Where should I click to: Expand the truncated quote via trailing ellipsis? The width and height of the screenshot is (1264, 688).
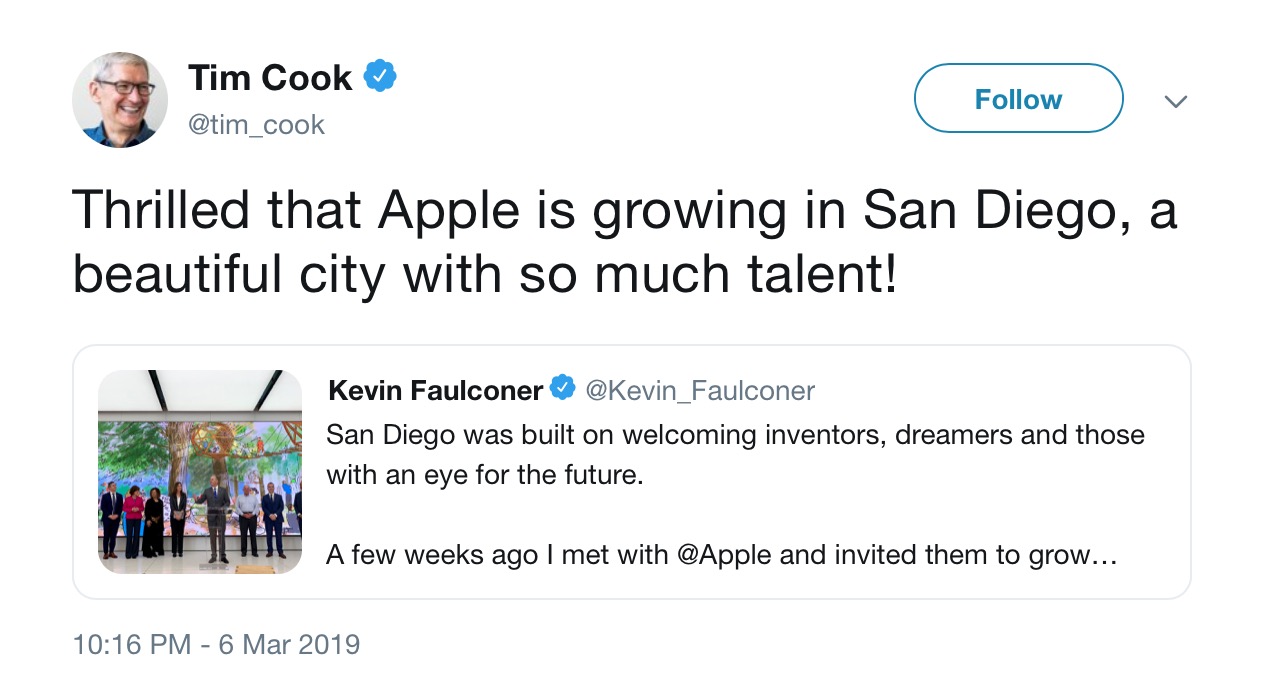click(1104, 556)
